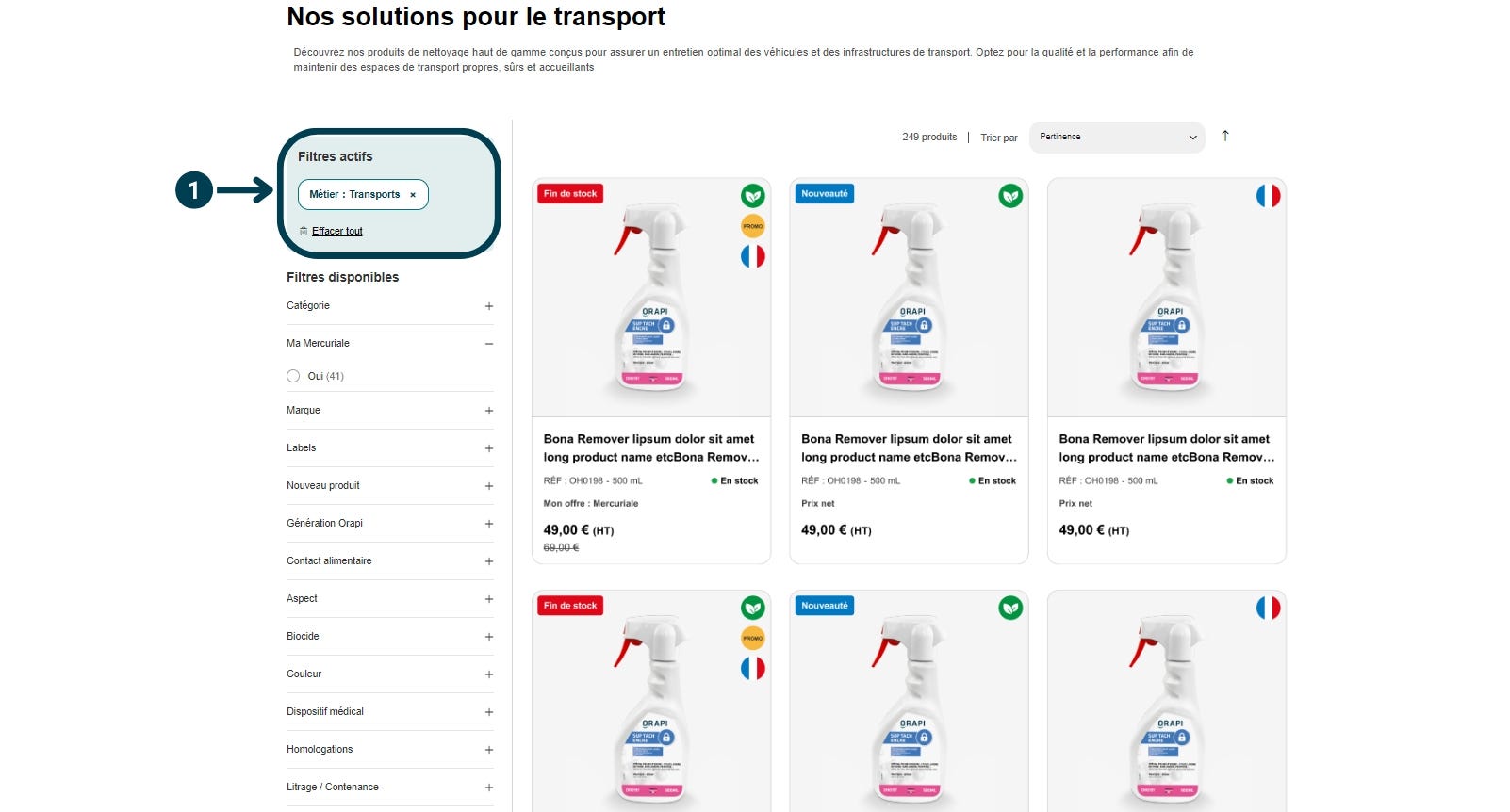Remove the Métier : Transports filter chip
This screenshot has width=1510, height=812.
[413, 195]
